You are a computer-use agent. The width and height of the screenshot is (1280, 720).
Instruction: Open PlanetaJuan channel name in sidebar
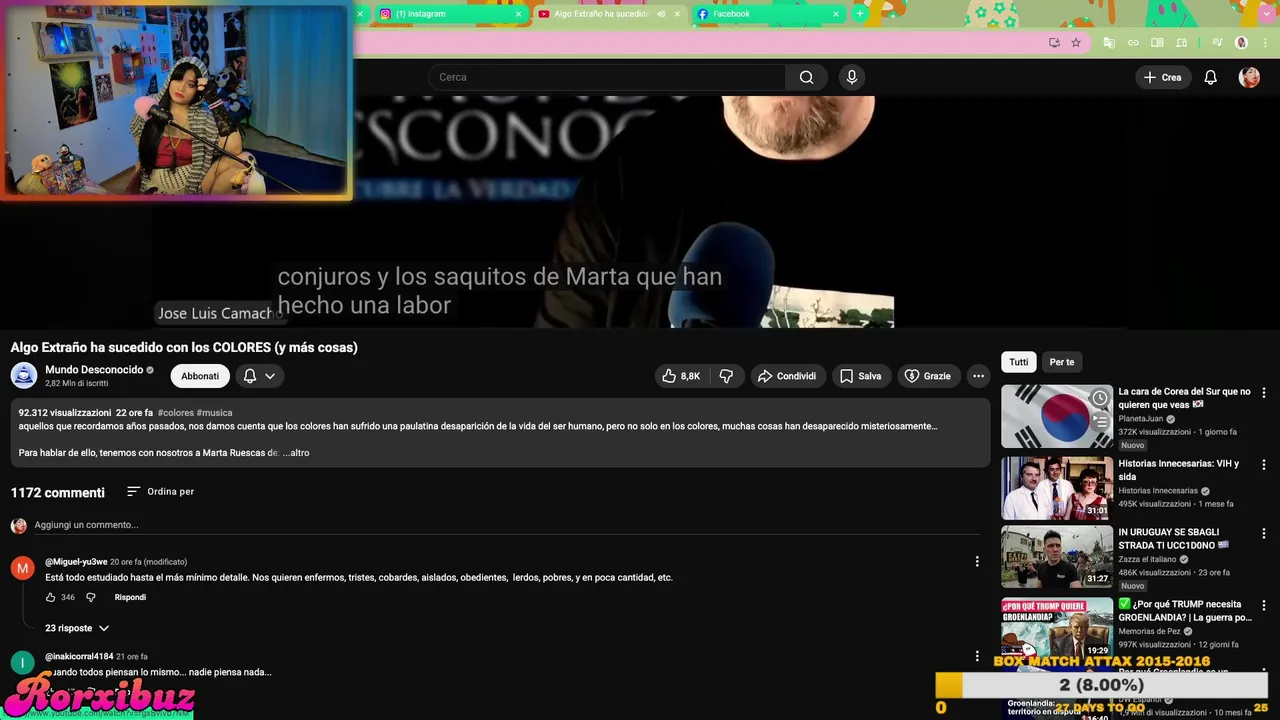tap(1141, 419)
